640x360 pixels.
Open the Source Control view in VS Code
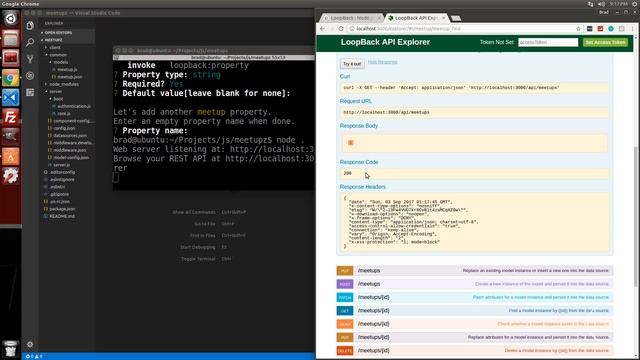click(30, 59)
